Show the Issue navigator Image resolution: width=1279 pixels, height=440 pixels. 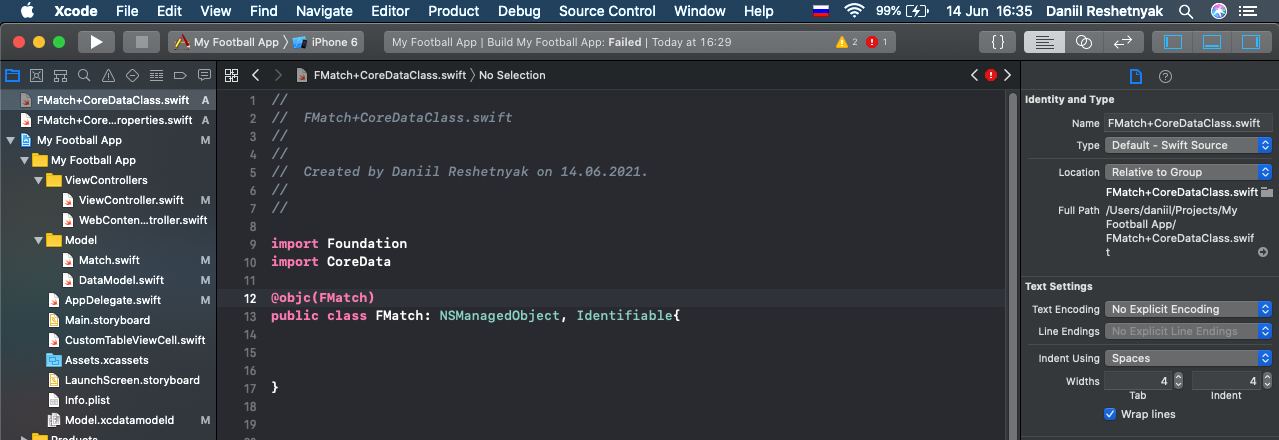pyautogui.click(x=108, y=75)
